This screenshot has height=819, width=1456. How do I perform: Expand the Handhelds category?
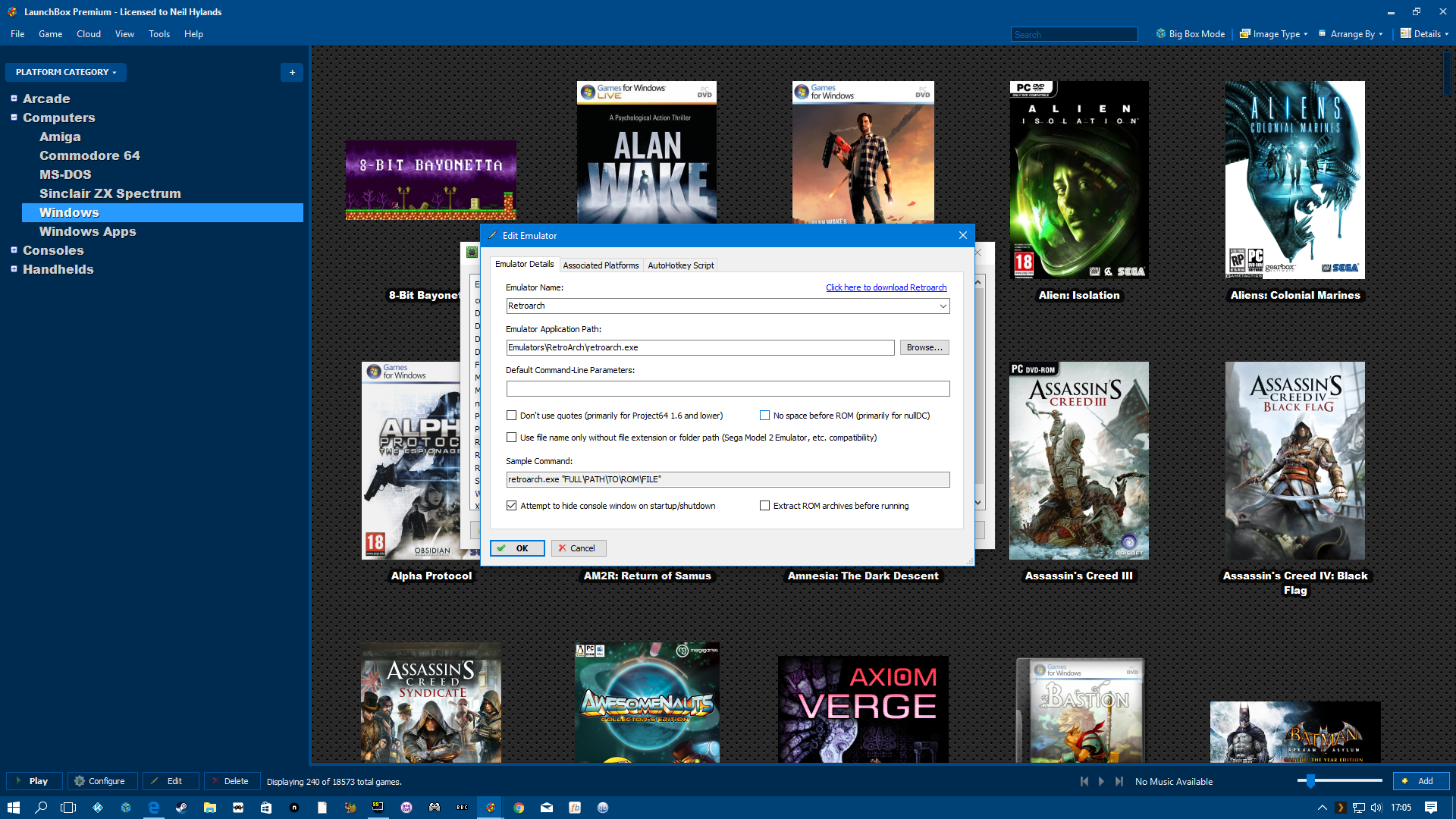point(14,269)
